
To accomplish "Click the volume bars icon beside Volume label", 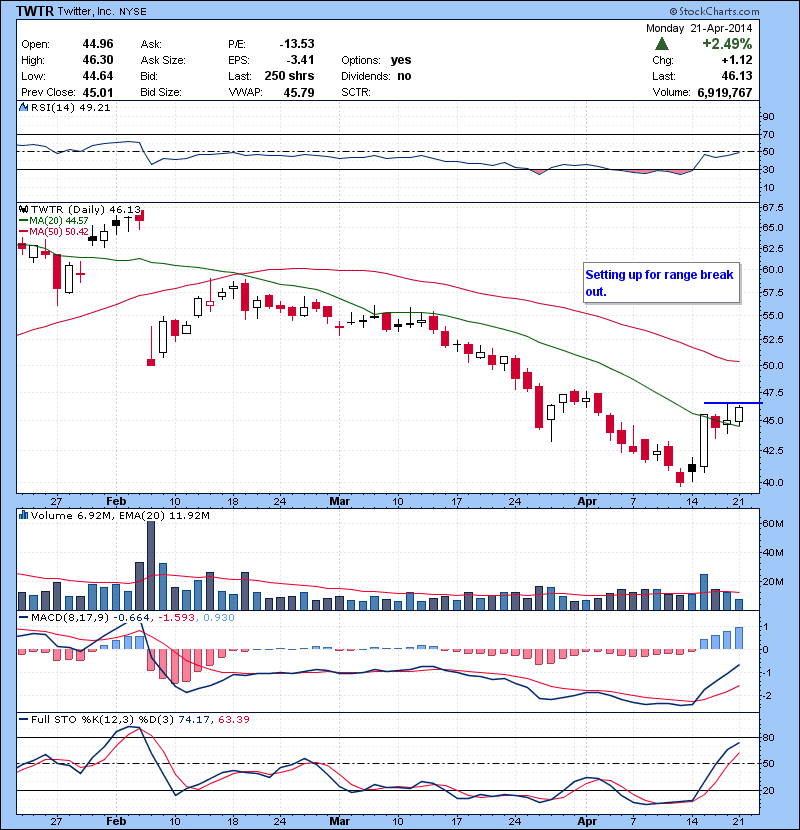I will tap(23, 515).
